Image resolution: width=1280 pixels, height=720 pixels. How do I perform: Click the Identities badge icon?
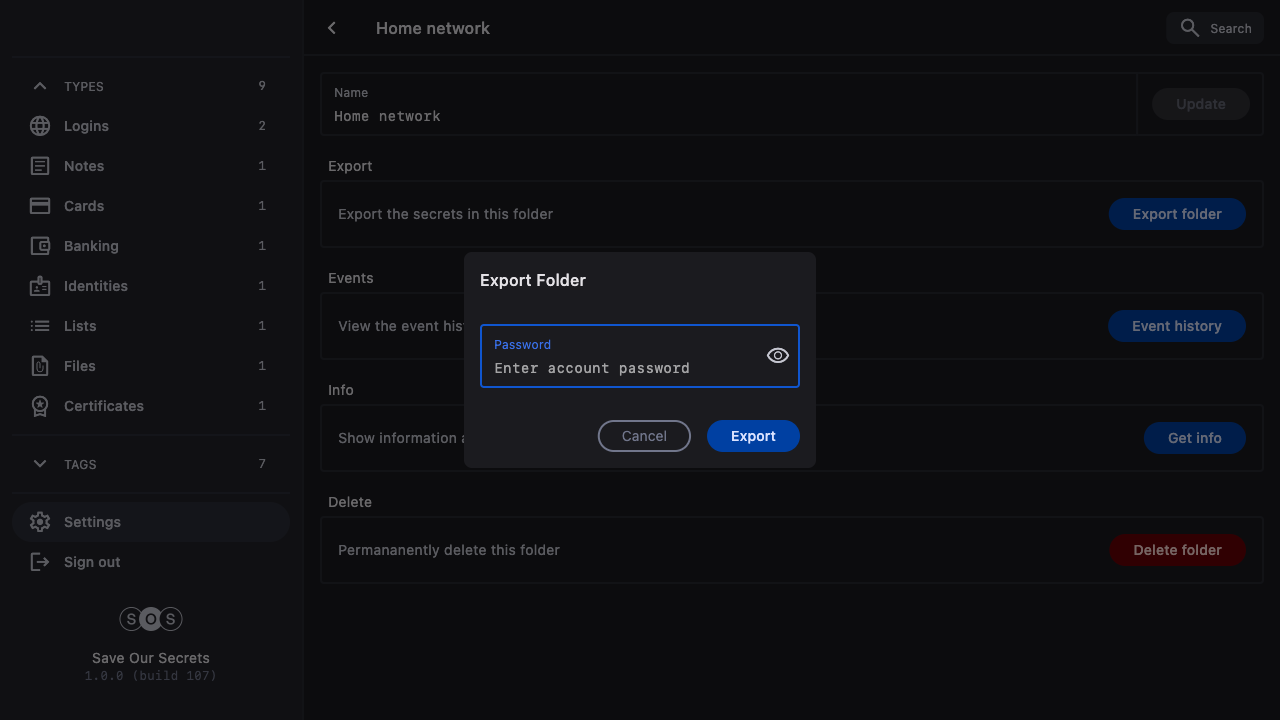point(40,286)
